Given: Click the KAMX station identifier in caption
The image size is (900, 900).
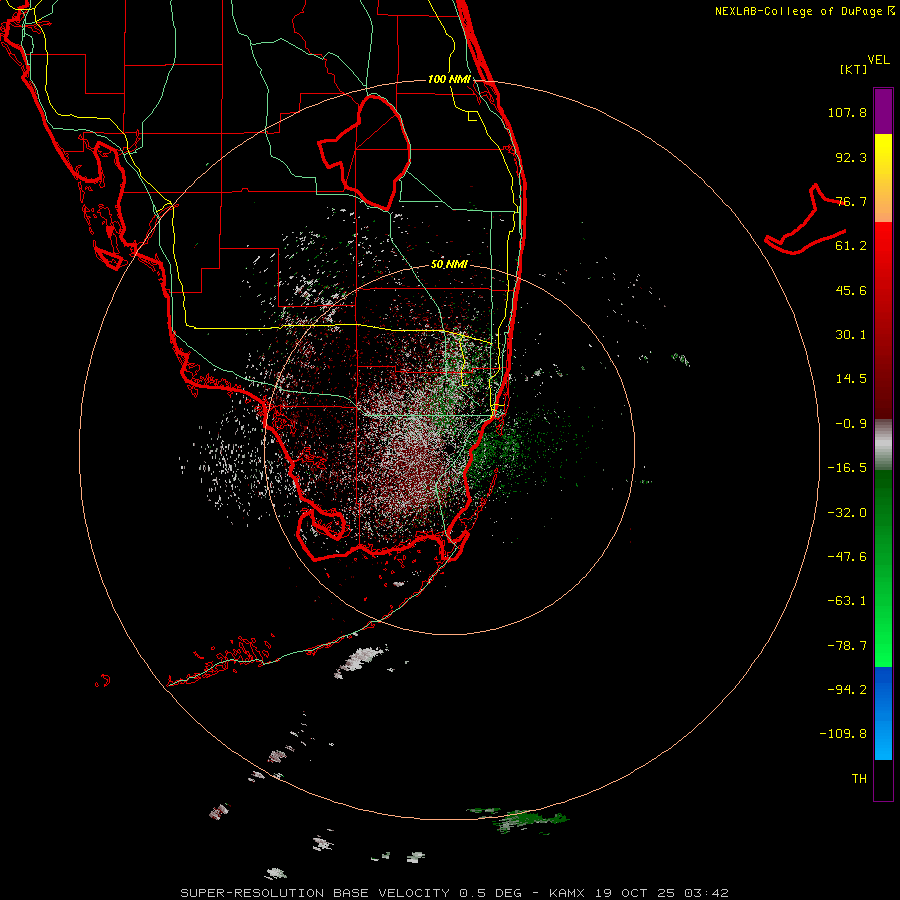Looking at the screenshot, I should tap(567, 893).
